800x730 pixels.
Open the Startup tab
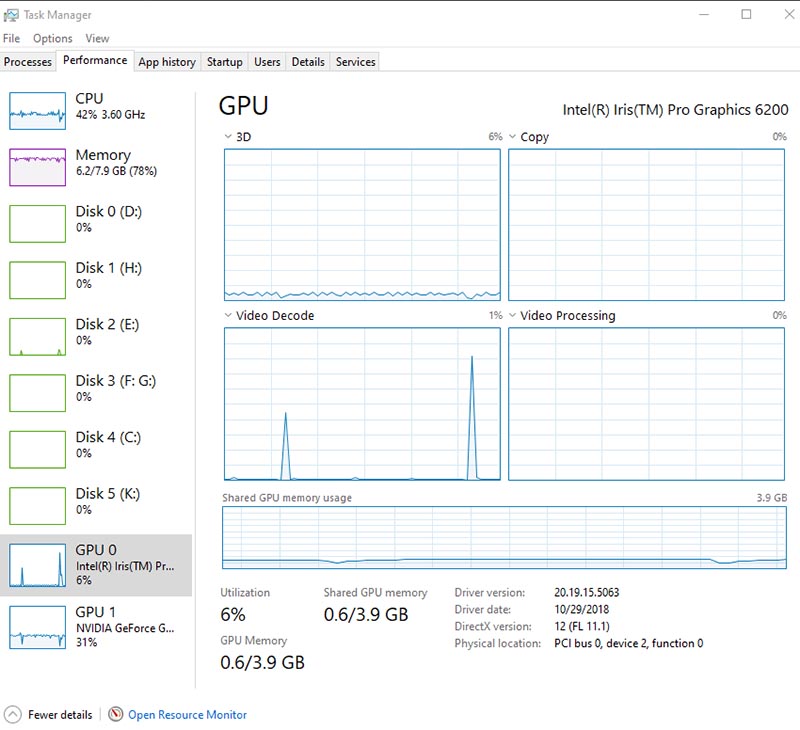(x=224, y=62)
